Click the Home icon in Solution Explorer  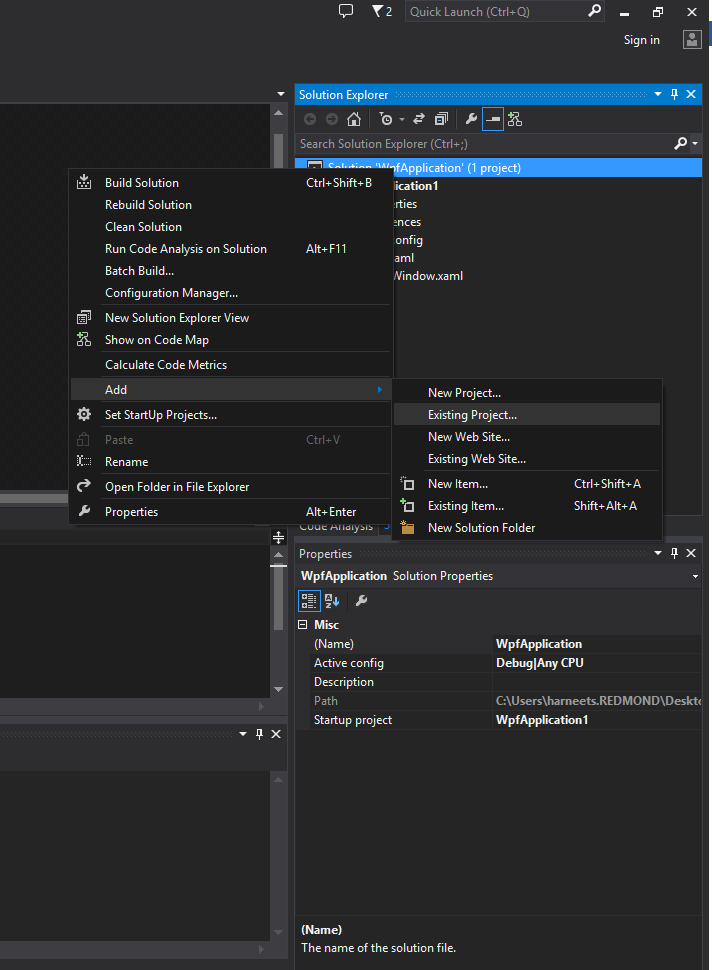tap(353, 119)
